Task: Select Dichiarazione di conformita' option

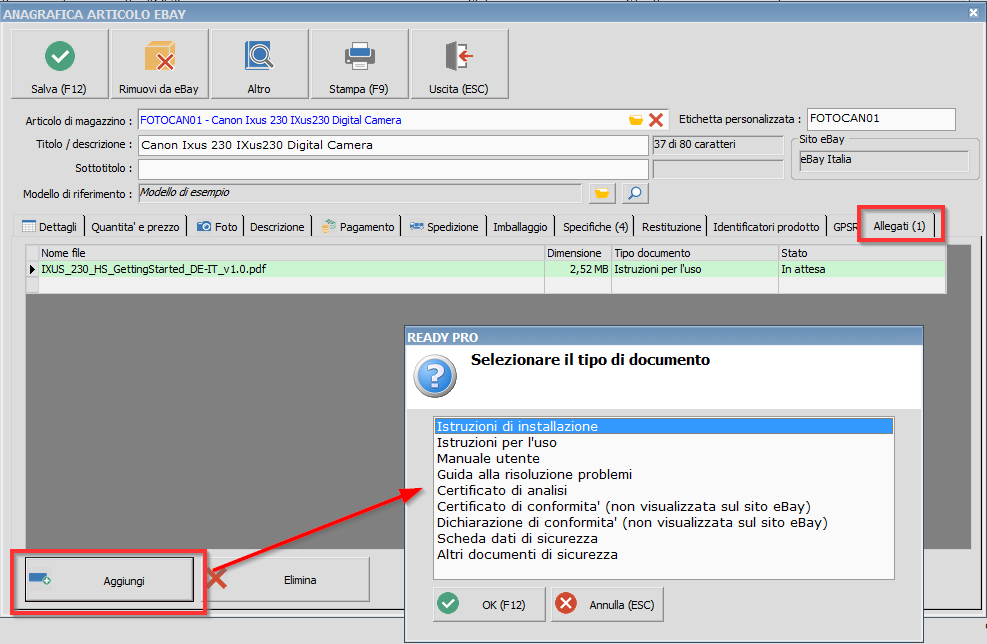Action: [663, 523]
